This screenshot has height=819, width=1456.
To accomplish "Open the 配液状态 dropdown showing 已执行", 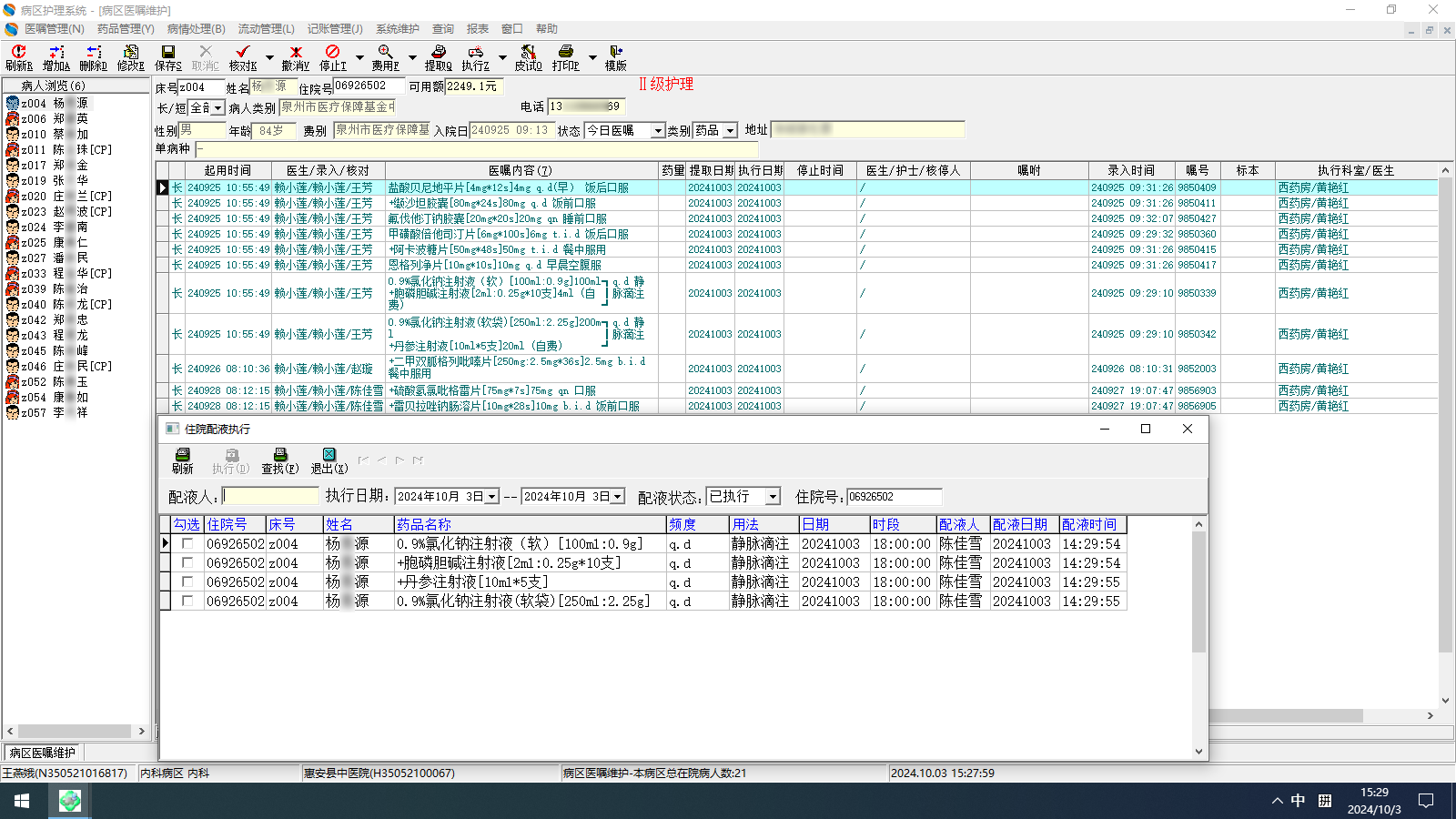I will [x=773, y=497].
